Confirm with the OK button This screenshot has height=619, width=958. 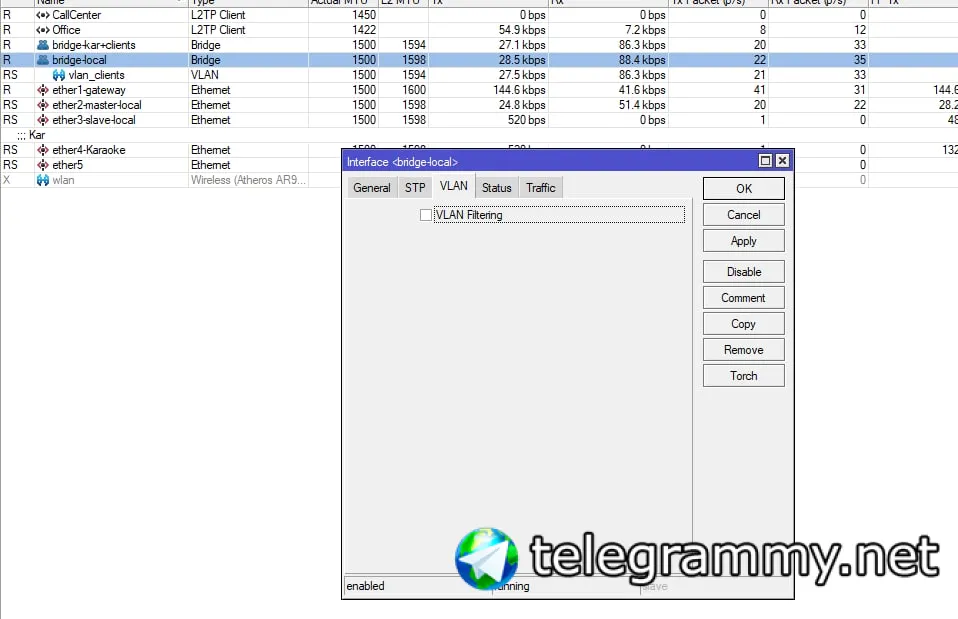point(744,189)
